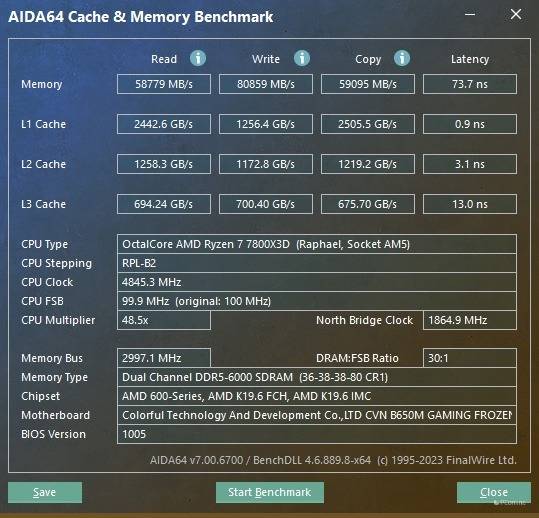Click the DRAM:FSB Ratio field

click(470, 358)
